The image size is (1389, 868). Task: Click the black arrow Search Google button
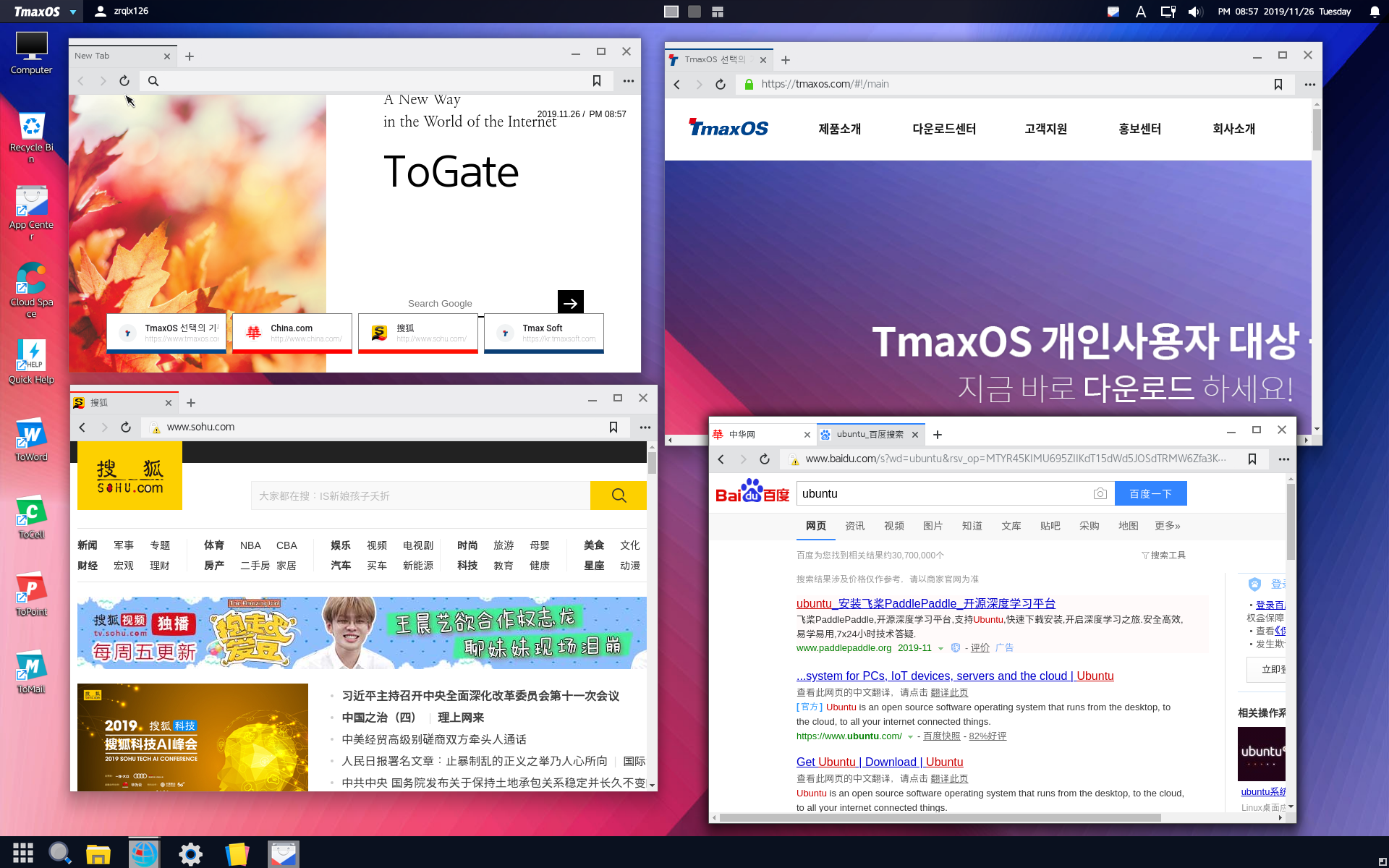[x=571, y=302]
